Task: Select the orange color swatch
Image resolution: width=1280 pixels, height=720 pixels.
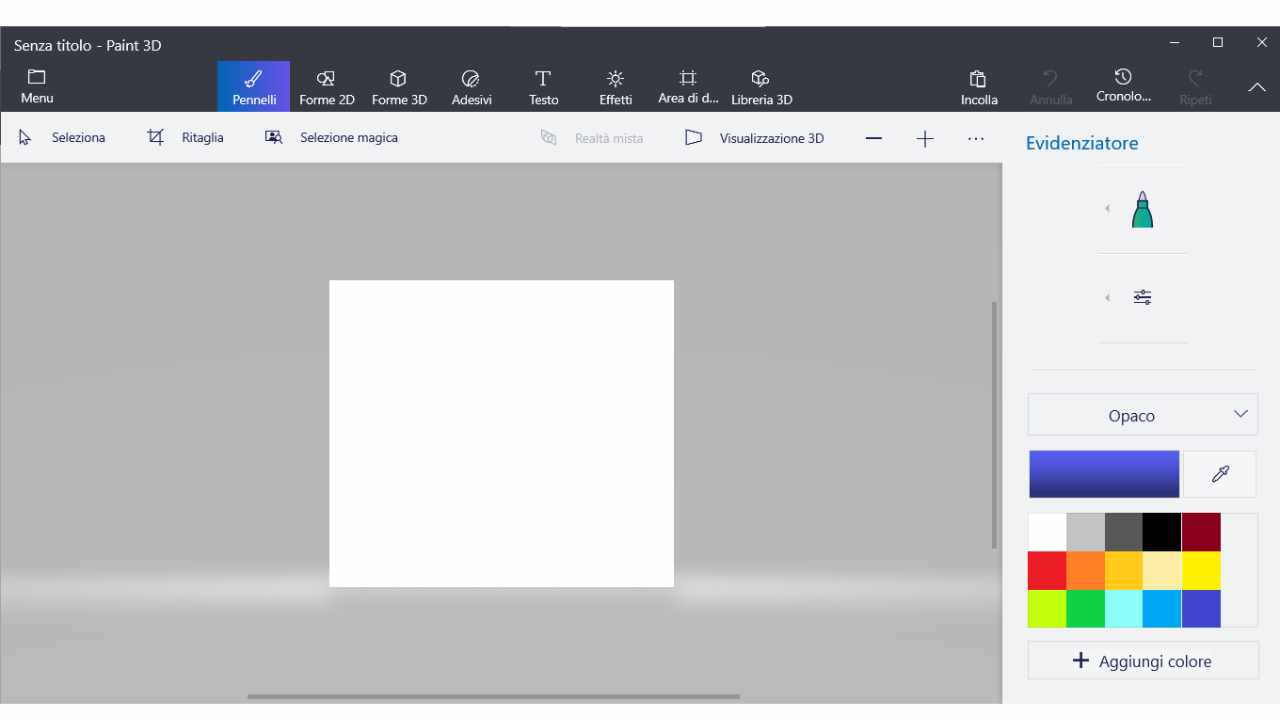Action: pos(1086,570)
